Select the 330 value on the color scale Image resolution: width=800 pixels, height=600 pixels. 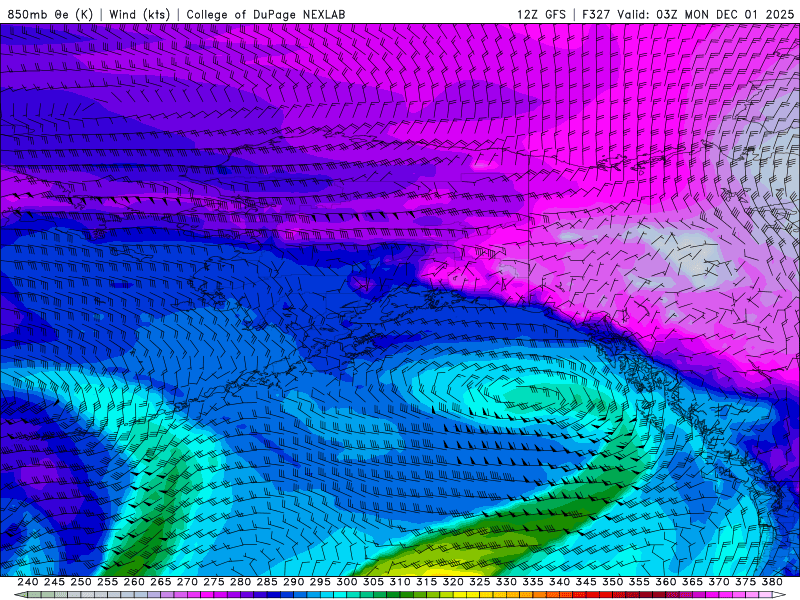[506, 582]
